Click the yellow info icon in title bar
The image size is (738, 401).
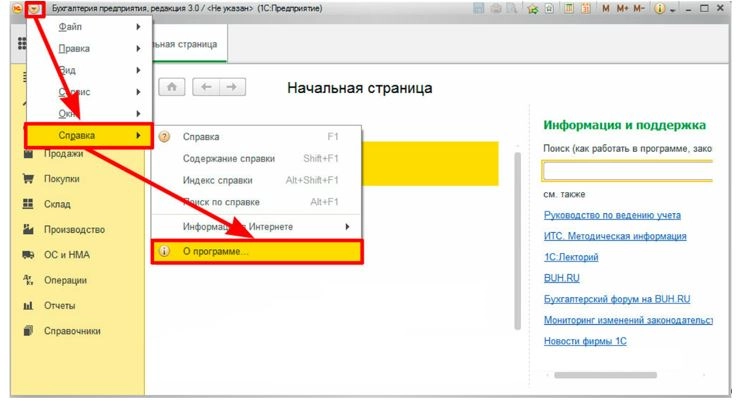click(659, 8)
